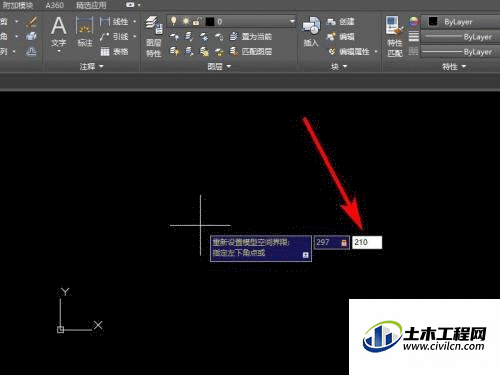The width and height of the screenshot is (500, 375).
Task: Open the Add-ins (附加模块) tab
Action: click(x=18, y=5)
